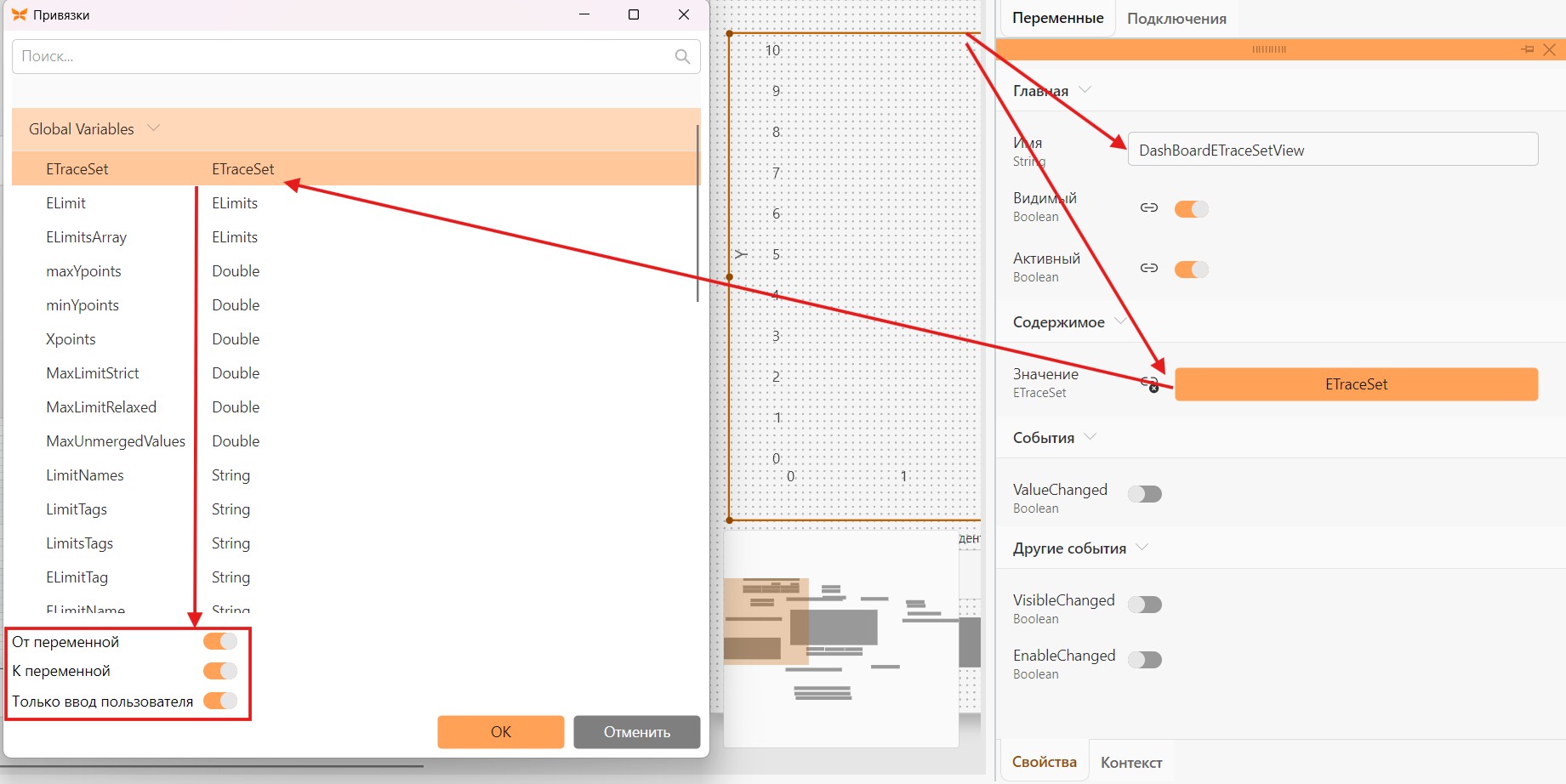
Task: Click the chart widget on the canvas
Action: [x=855, y=276]
